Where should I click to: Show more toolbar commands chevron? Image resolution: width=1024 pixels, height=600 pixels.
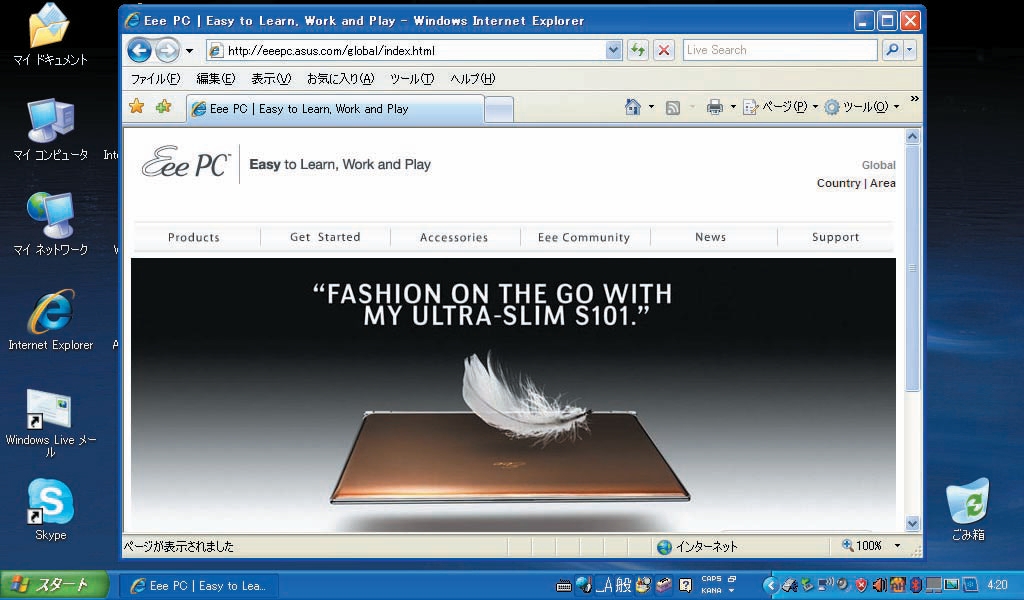click(914, 99)
